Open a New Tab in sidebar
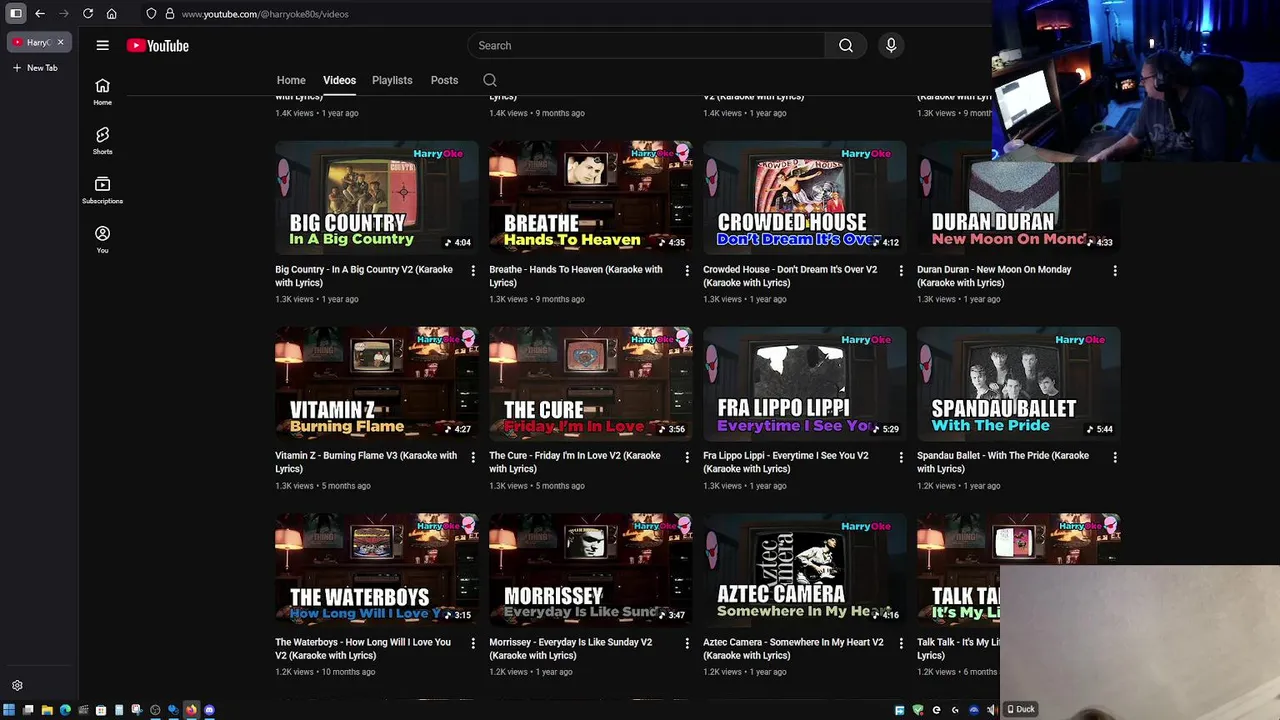 click(35, 68)
